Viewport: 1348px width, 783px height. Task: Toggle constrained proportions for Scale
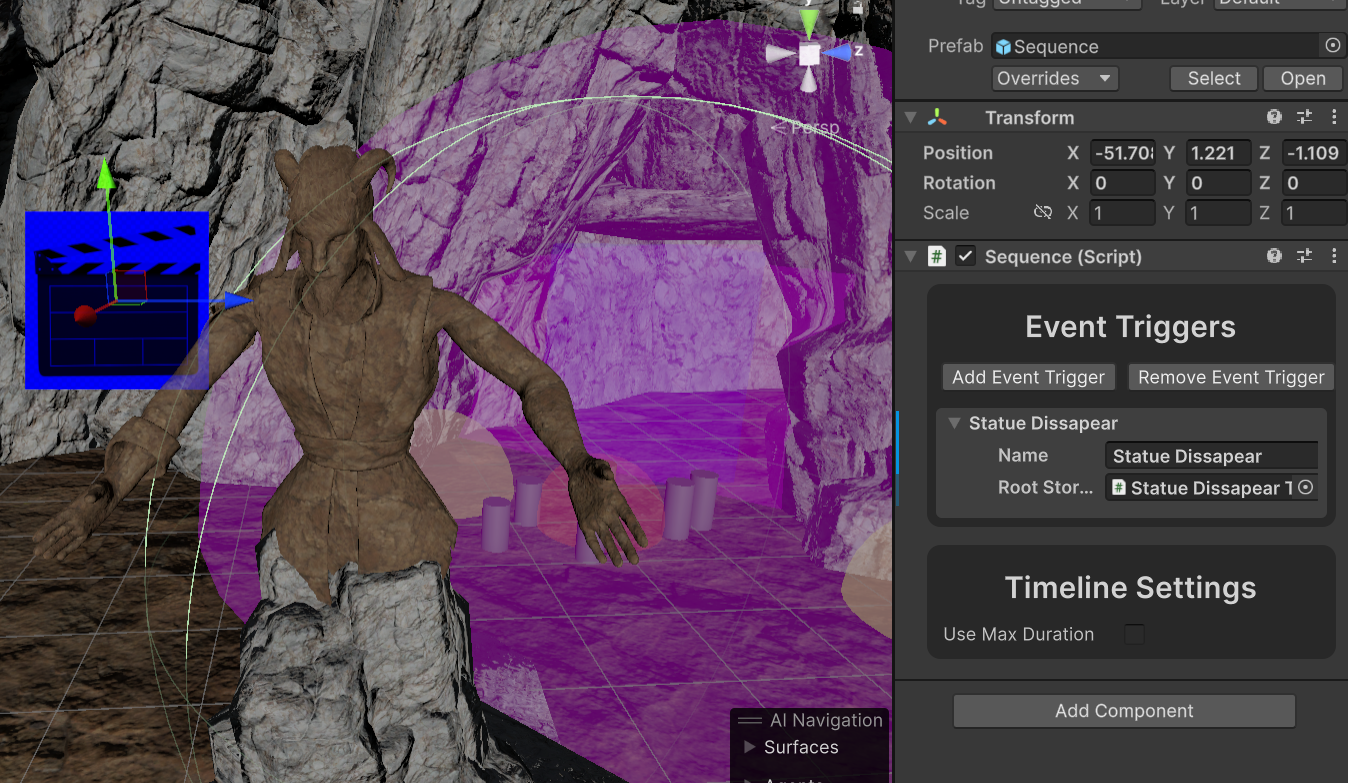1043,212
